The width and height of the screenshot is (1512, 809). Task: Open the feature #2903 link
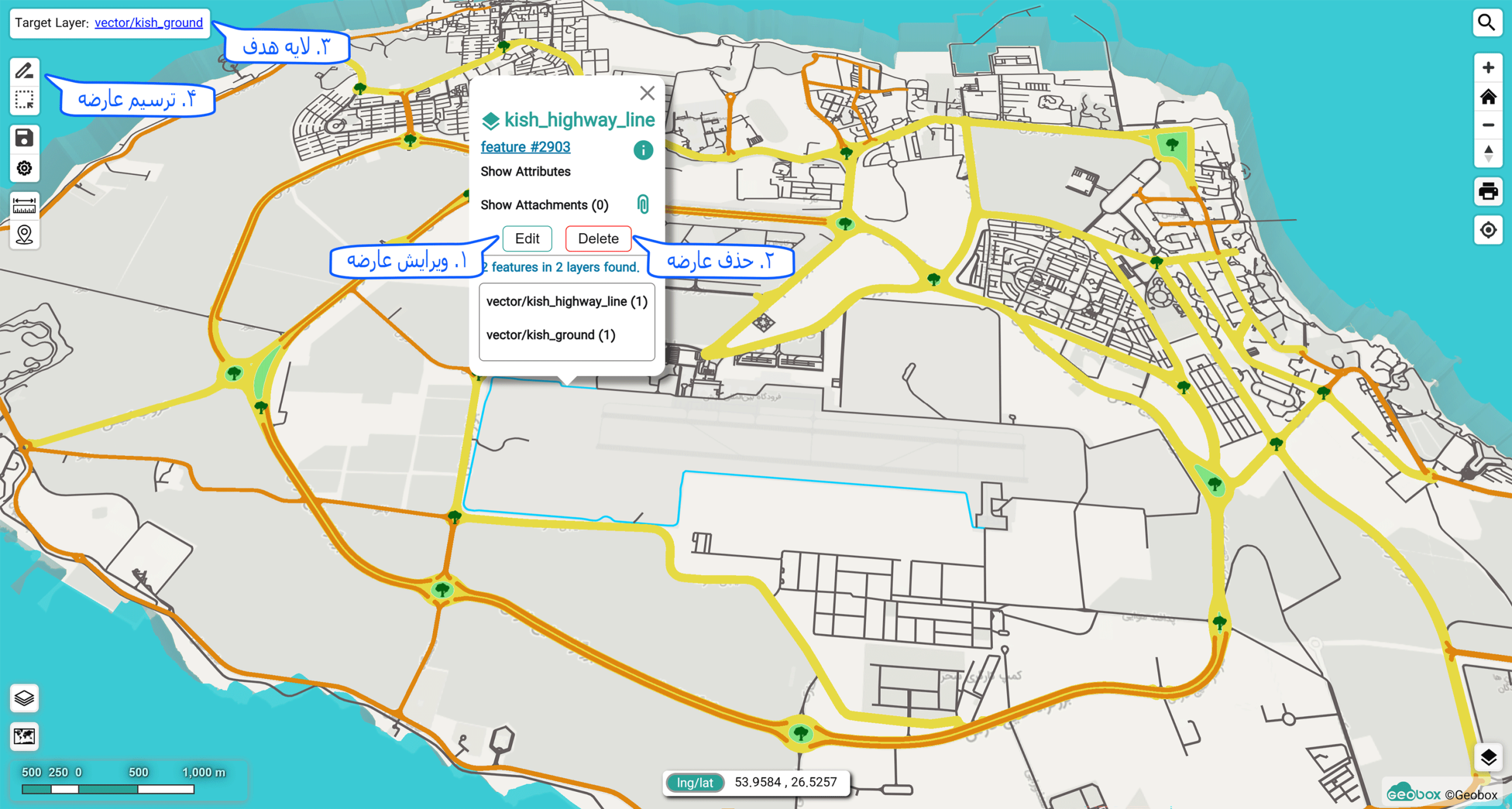pyautogui.click(x=525, y=147)
